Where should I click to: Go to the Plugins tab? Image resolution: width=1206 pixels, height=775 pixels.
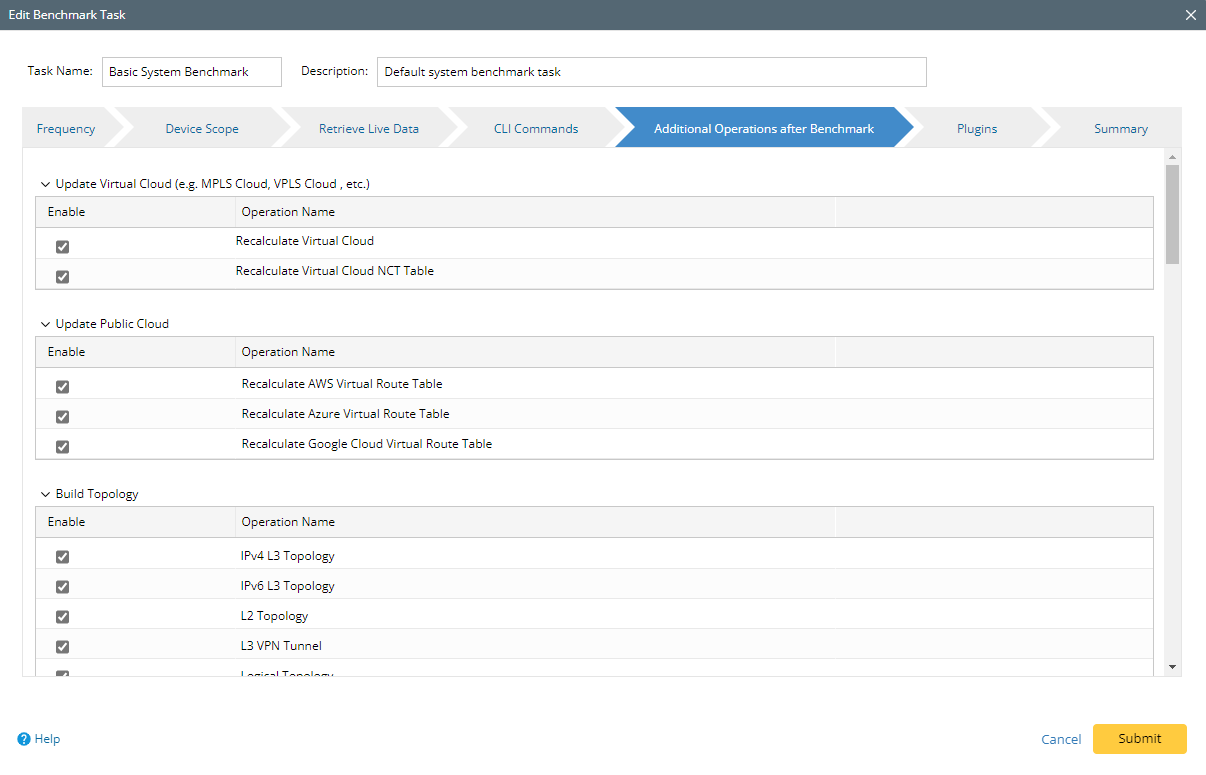coord(976,128)
